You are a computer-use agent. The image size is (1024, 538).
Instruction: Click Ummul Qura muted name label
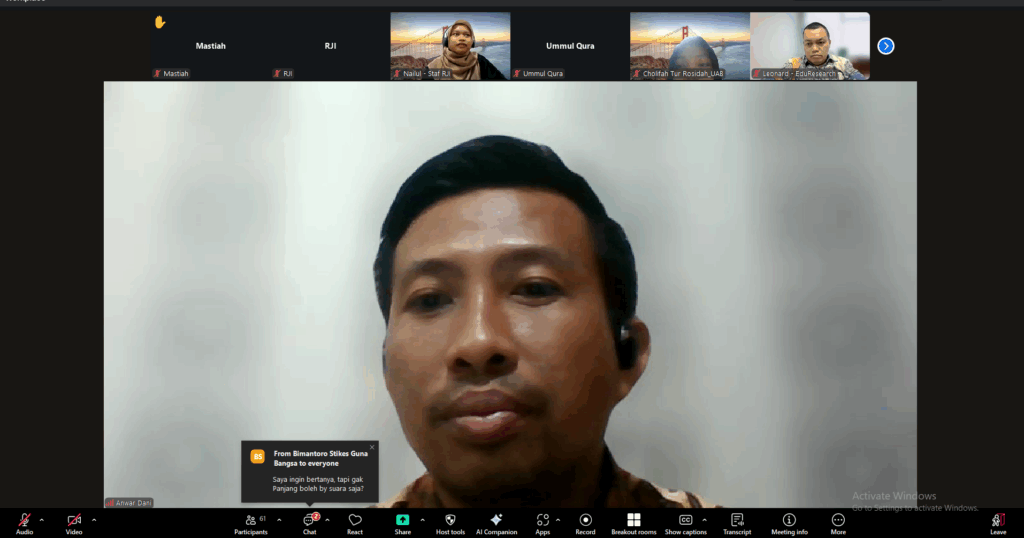[x=539, y=74]
